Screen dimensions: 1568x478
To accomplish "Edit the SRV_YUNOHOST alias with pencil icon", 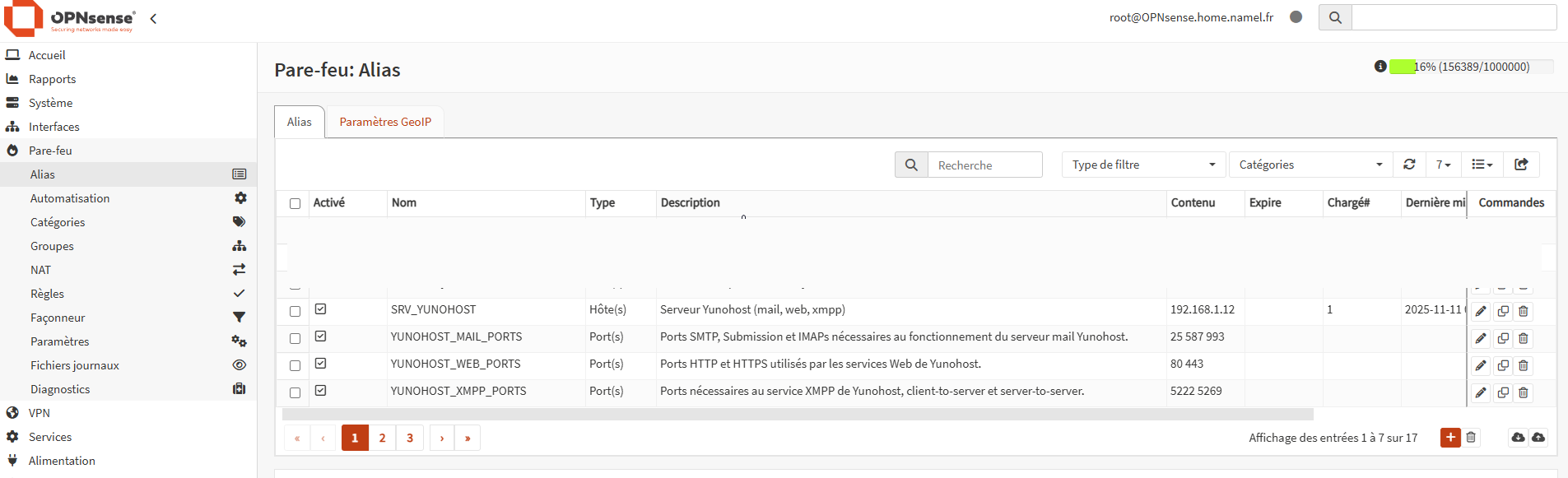I will (x=1481, y=311).
